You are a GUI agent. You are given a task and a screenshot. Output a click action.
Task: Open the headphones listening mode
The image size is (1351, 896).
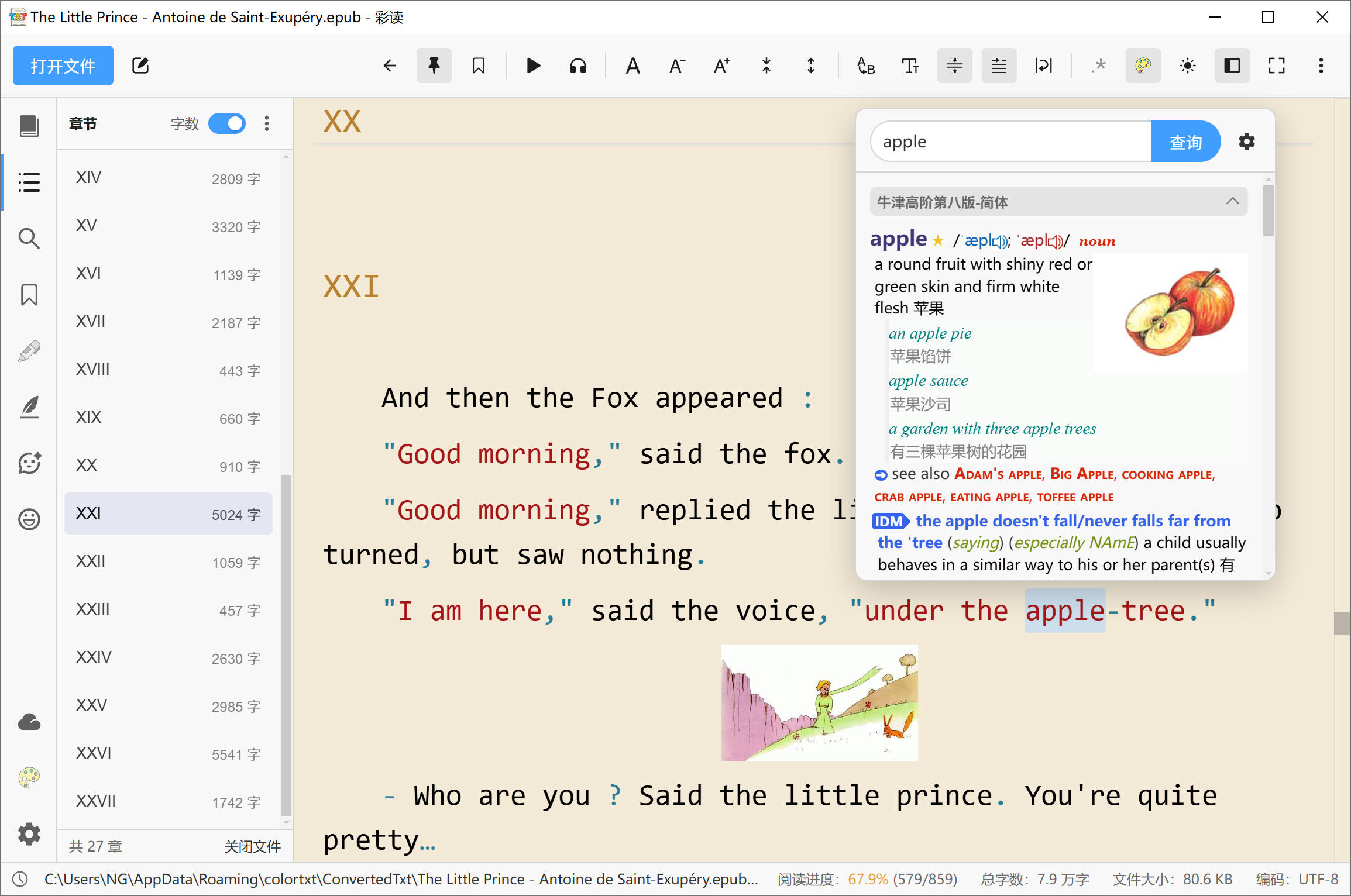578,66
